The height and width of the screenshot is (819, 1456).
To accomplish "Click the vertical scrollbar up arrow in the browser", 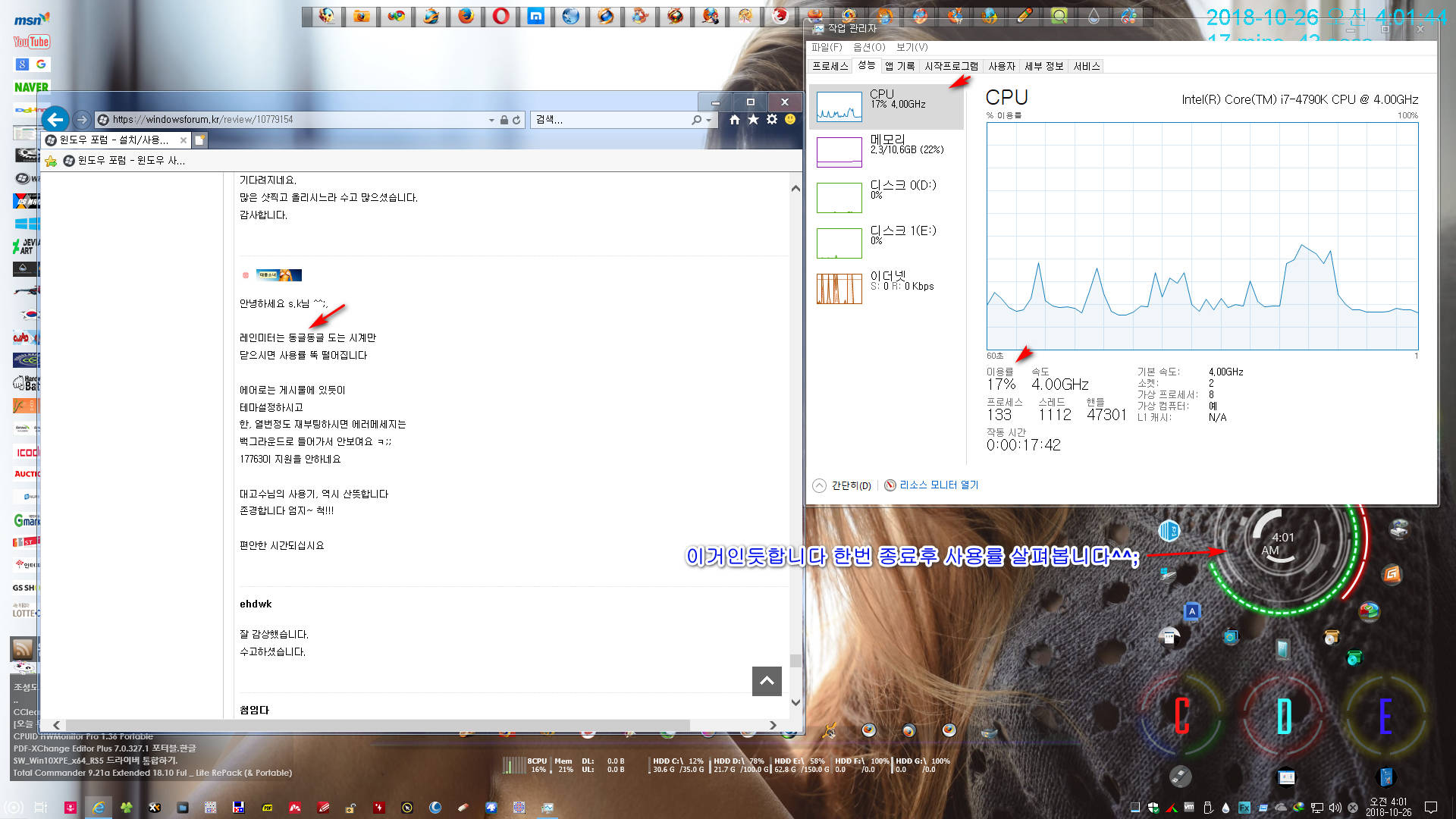I will coord(795,188).
